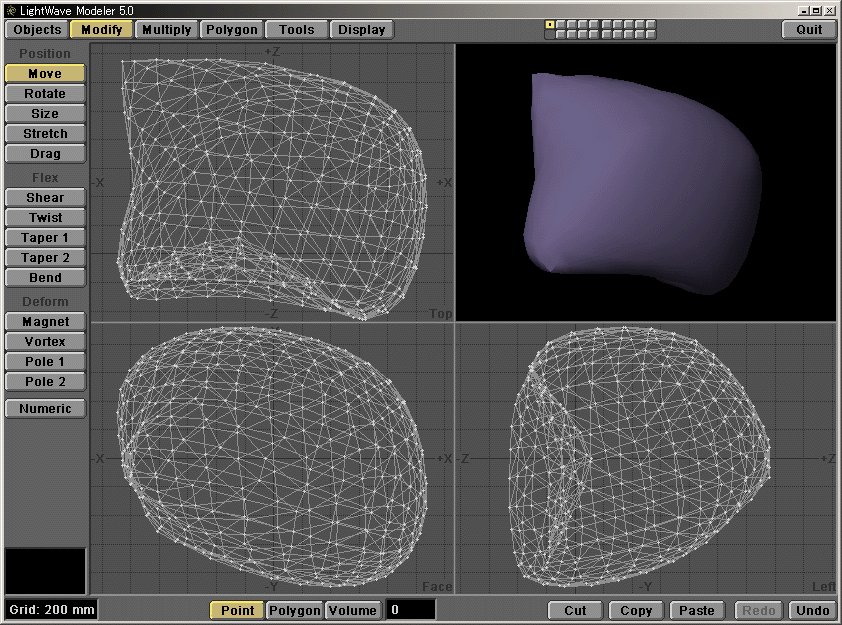
Task: Activate the Bend tool
Action: coord(44,277)
